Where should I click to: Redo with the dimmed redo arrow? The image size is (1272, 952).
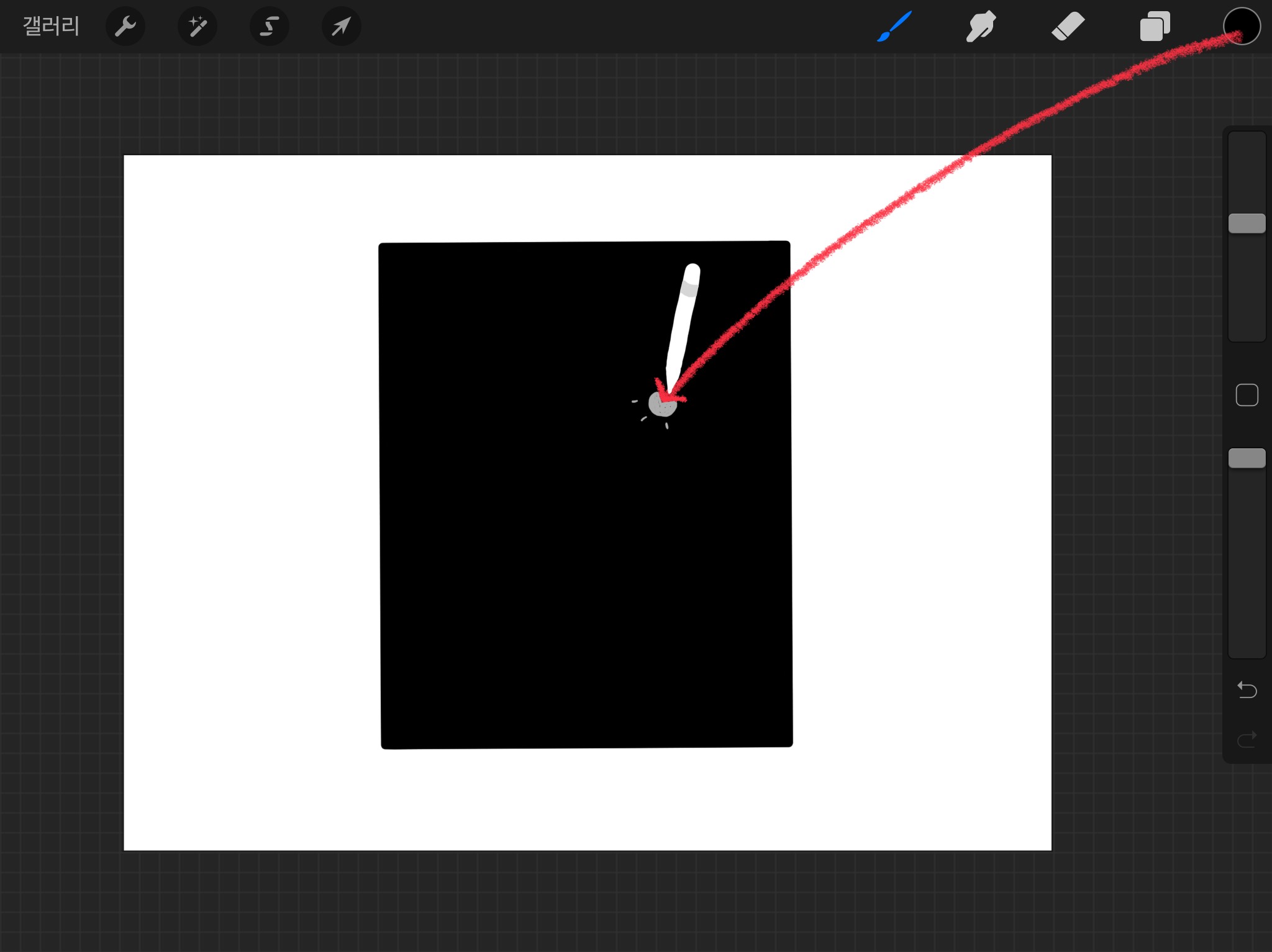click(x=1247, y=739)
